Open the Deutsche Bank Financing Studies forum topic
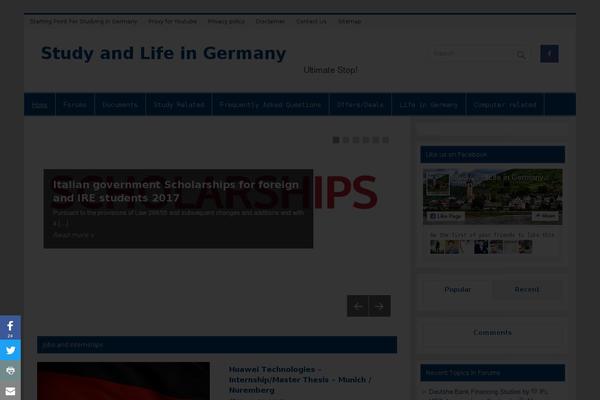Viewport: 600px width, 400px height. coord(488,392)
